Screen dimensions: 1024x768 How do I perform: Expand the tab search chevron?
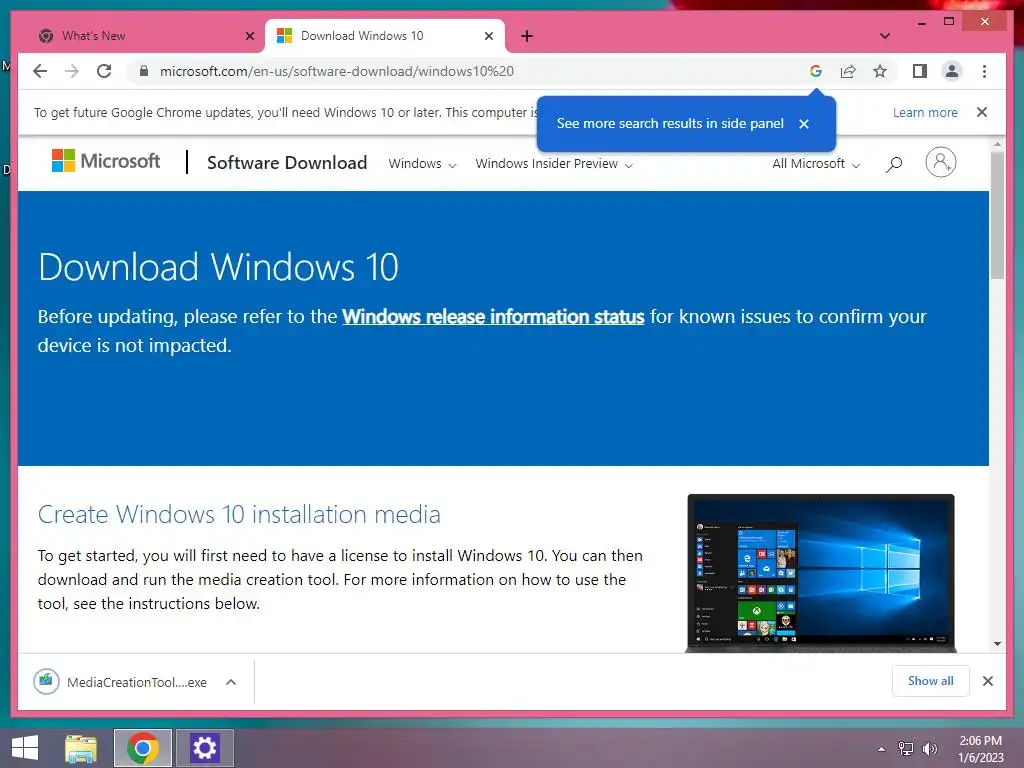point(885,36)
